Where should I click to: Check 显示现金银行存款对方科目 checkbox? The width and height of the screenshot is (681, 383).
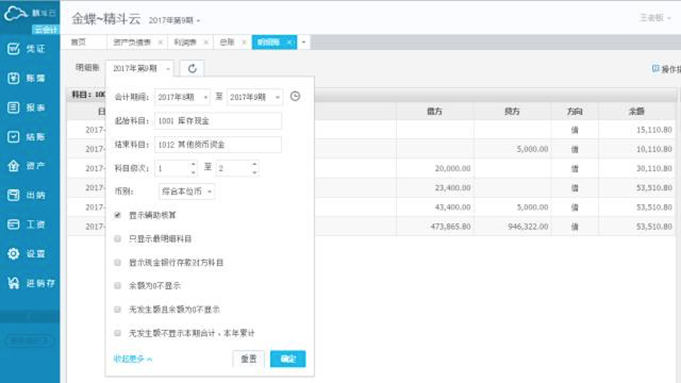tap(118, 262)
